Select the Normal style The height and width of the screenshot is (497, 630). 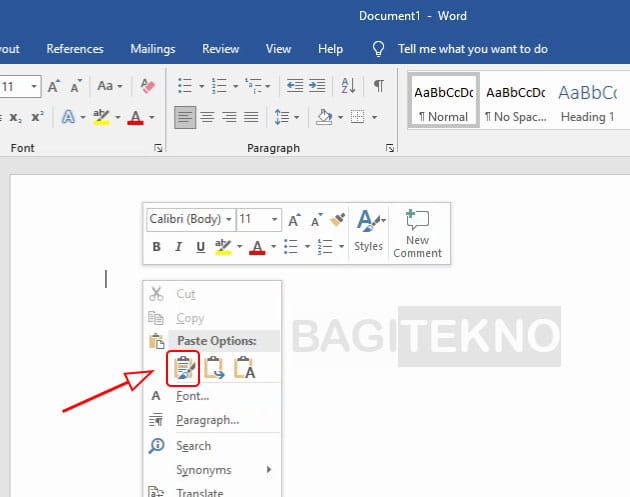pos(444,100)
